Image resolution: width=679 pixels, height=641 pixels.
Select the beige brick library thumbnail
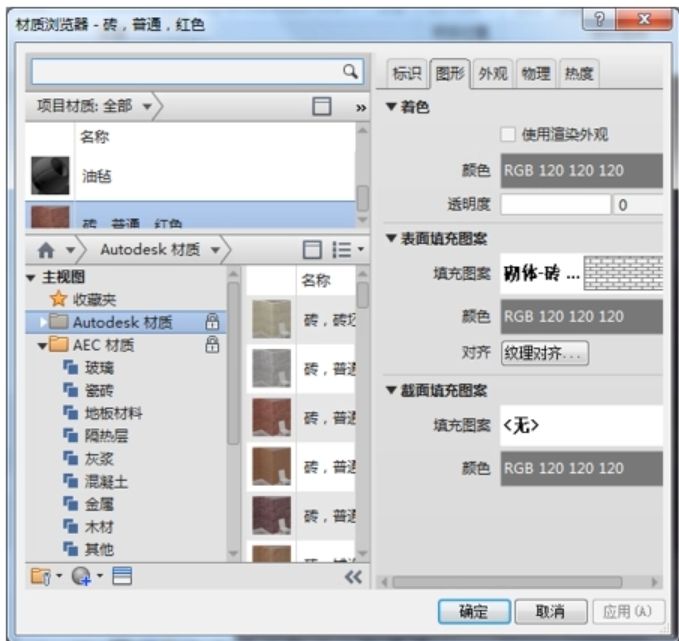[271, 319]
